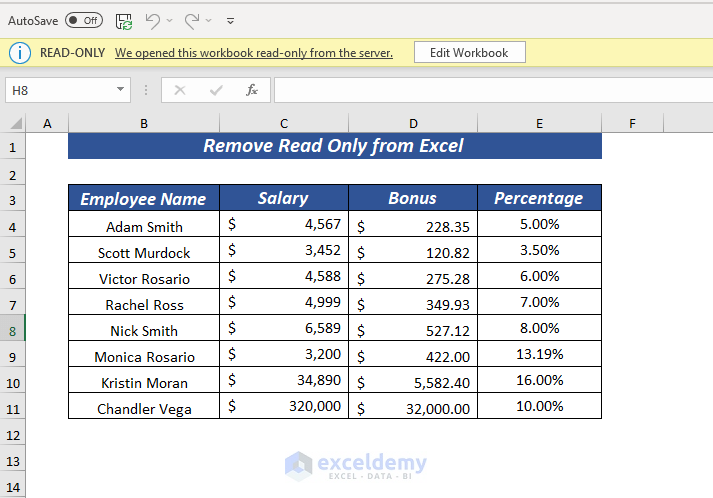Select the Monica Rosario name cell
The image size is (713, 498).
point(144,356)
